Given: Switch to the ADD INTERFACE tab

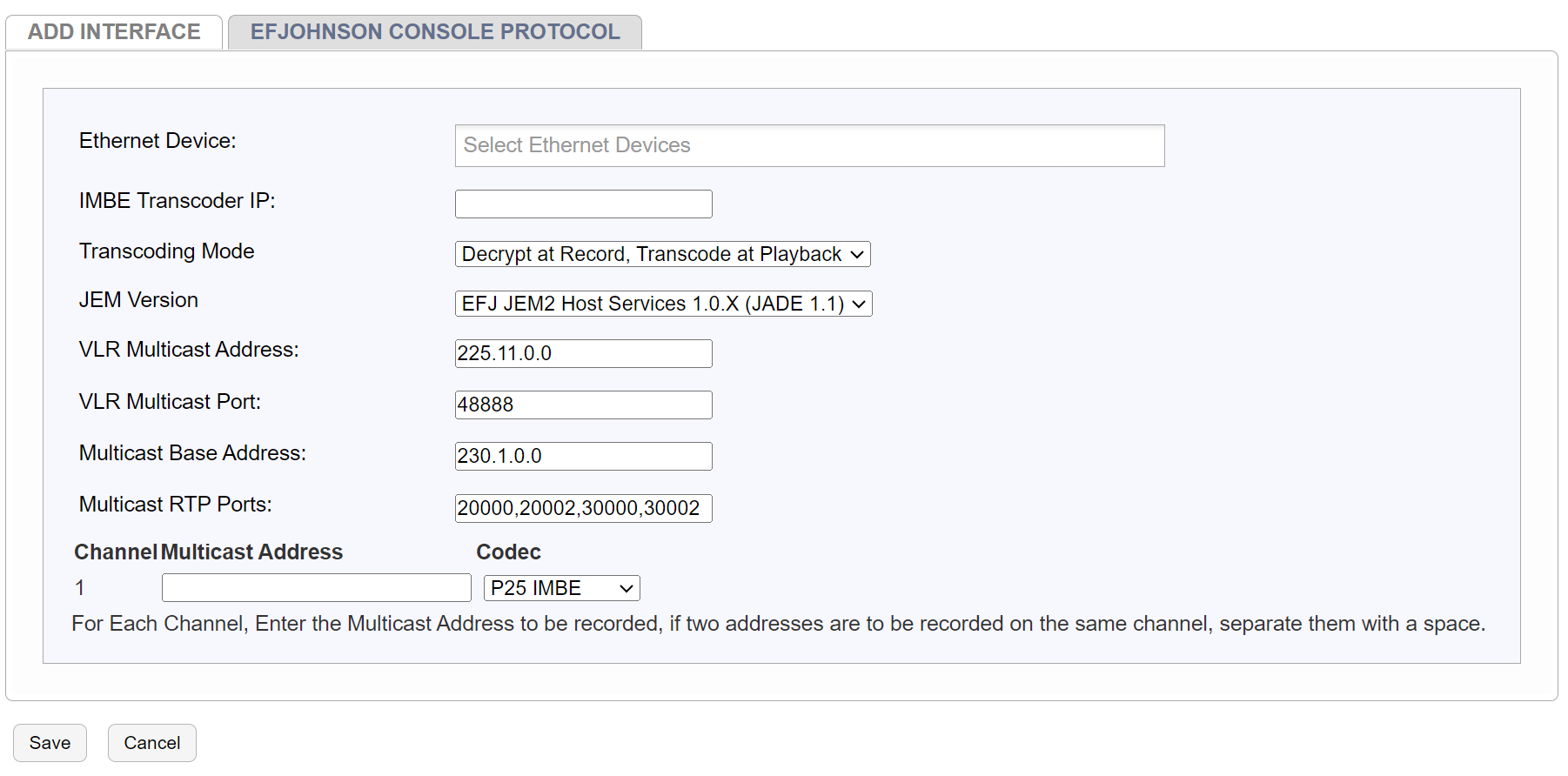Looking at the screenshot, I should [x=114, y=32].
